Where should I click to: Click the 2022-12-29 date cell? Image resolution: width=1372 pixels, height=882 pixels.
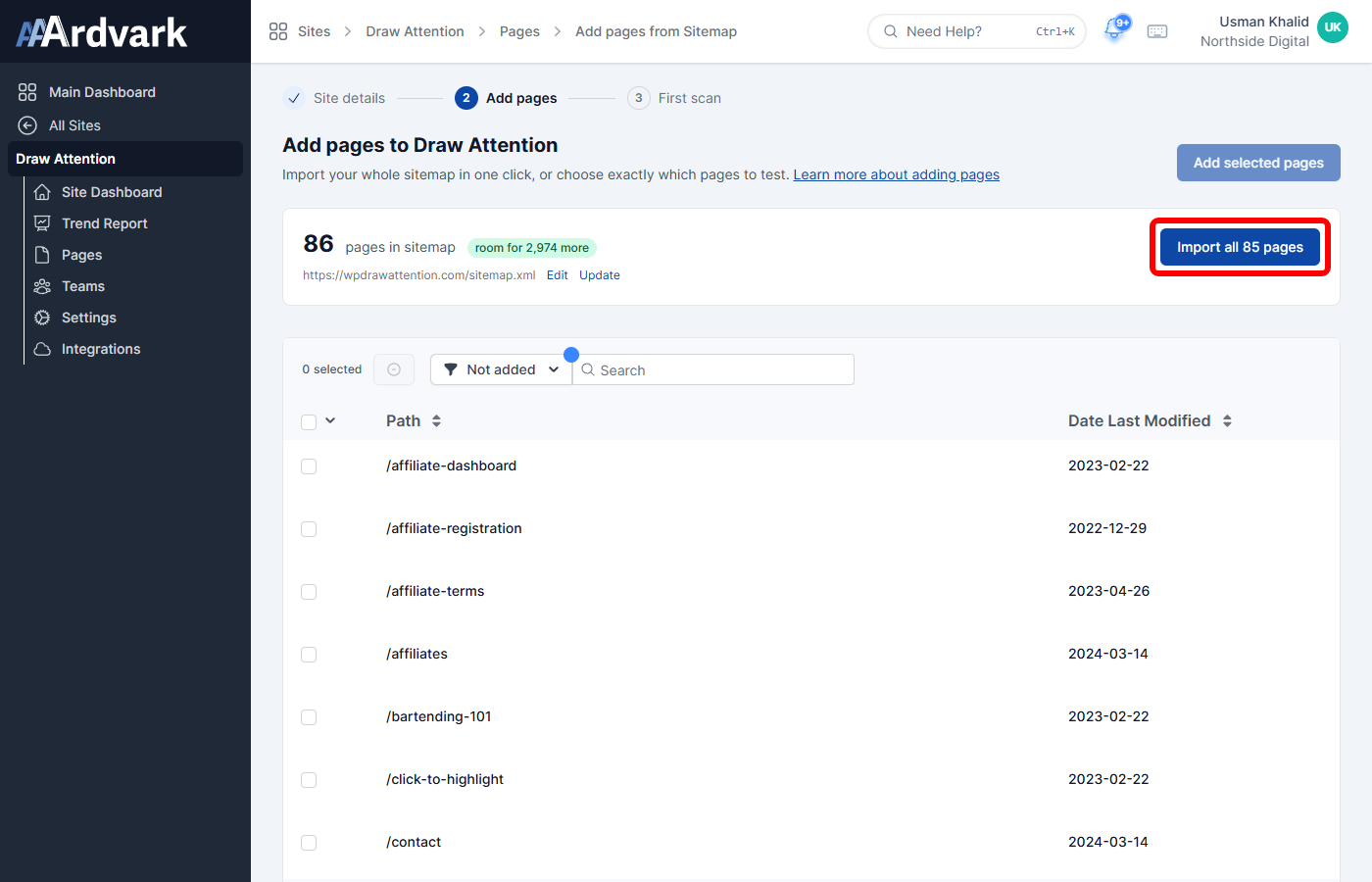coord(1107,528)
